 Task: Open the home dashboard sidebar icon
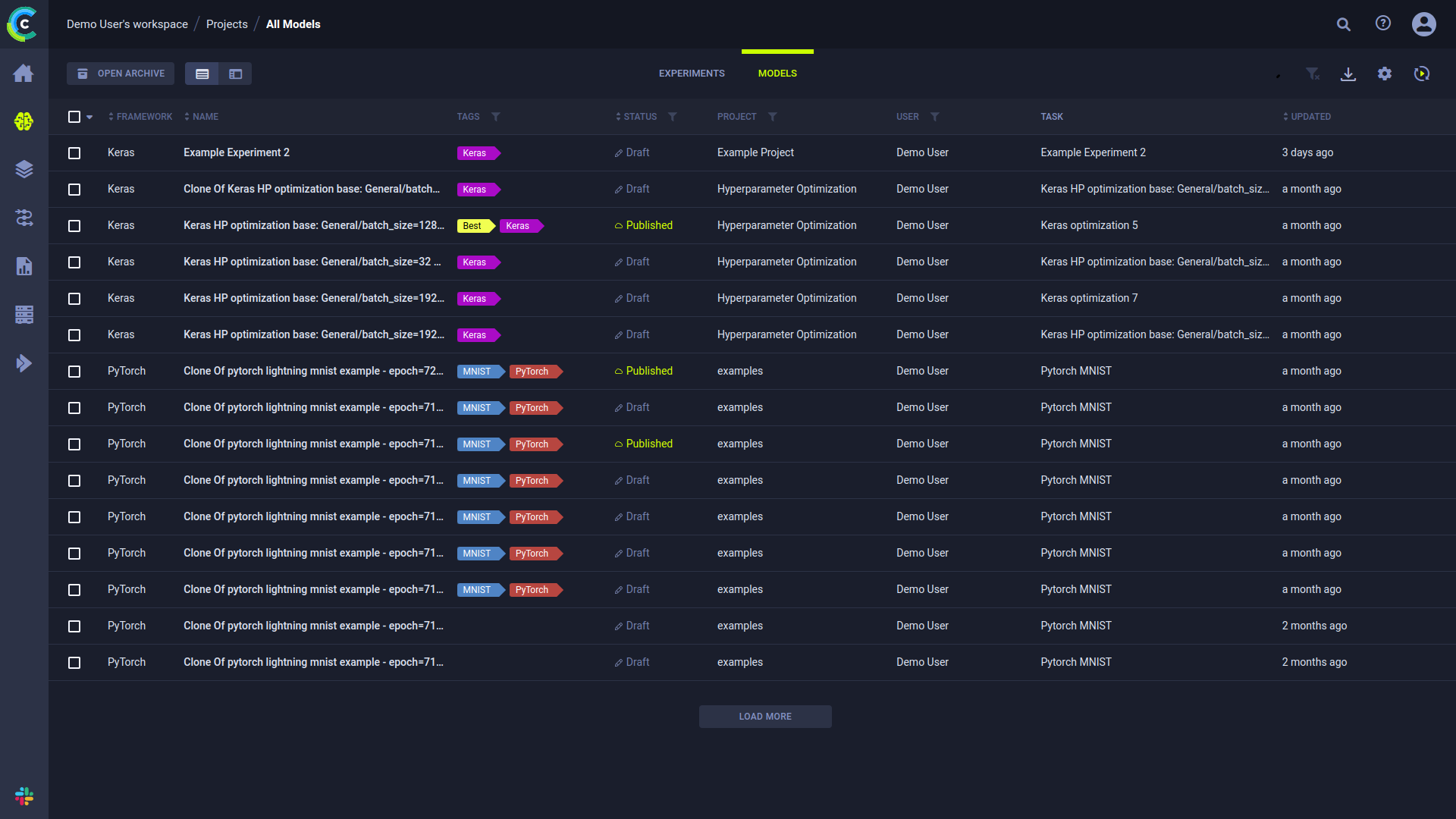coord(24,74)
